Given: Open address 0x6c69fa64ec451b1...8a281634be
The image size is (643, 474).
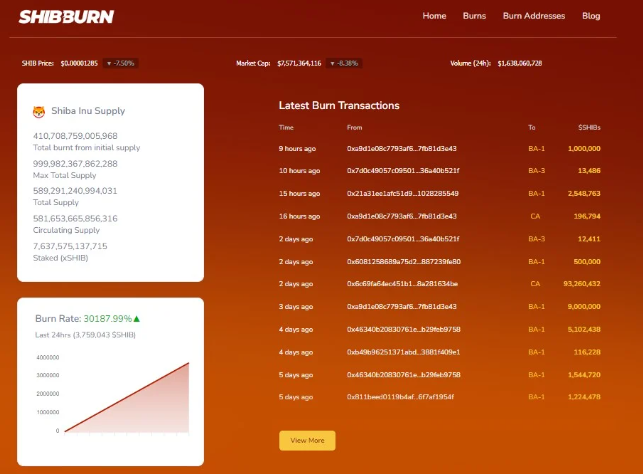Looking at the screenshot, I should click(402, 283).
